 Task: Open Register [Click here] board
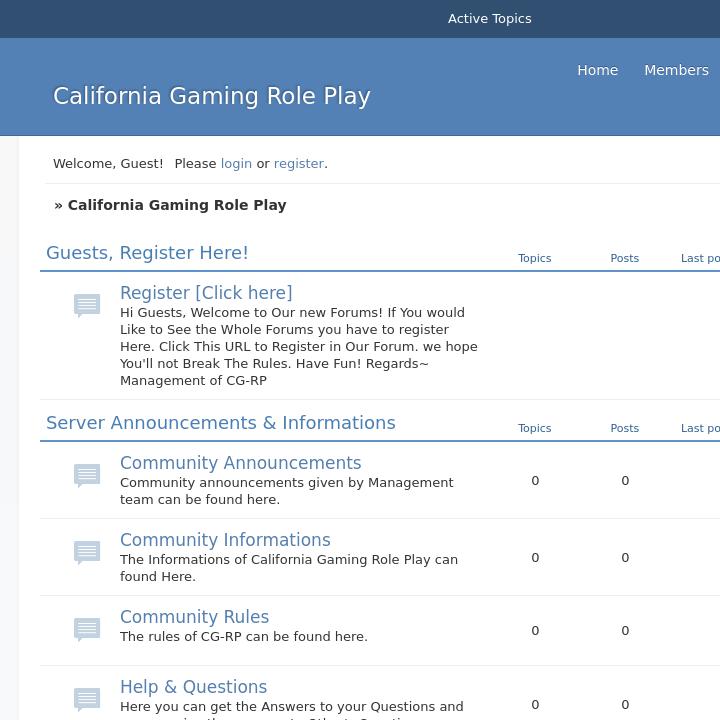point(206,293)
